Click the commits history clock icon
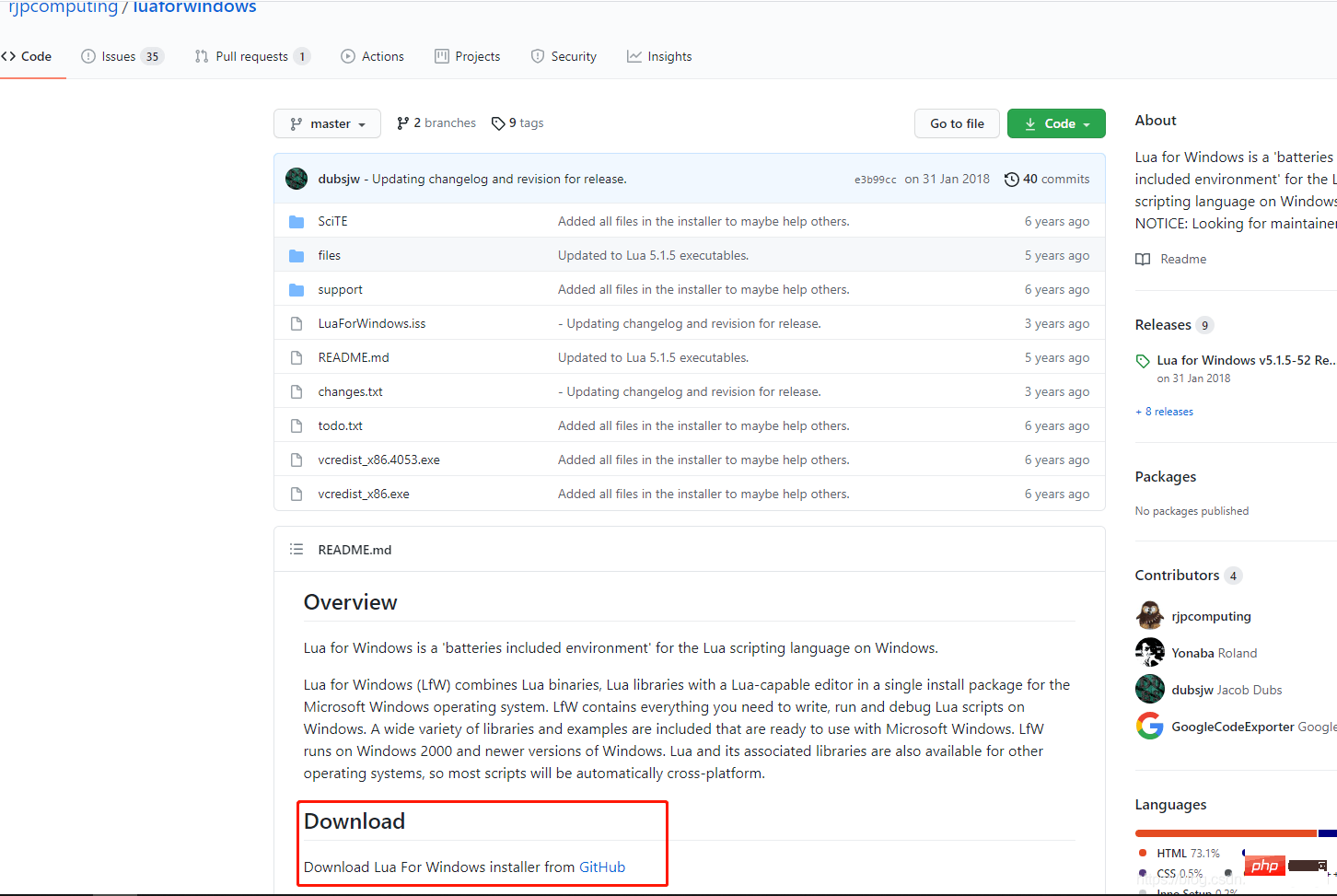This screenshot has width=1337, height=896. tap(1011, 180)
